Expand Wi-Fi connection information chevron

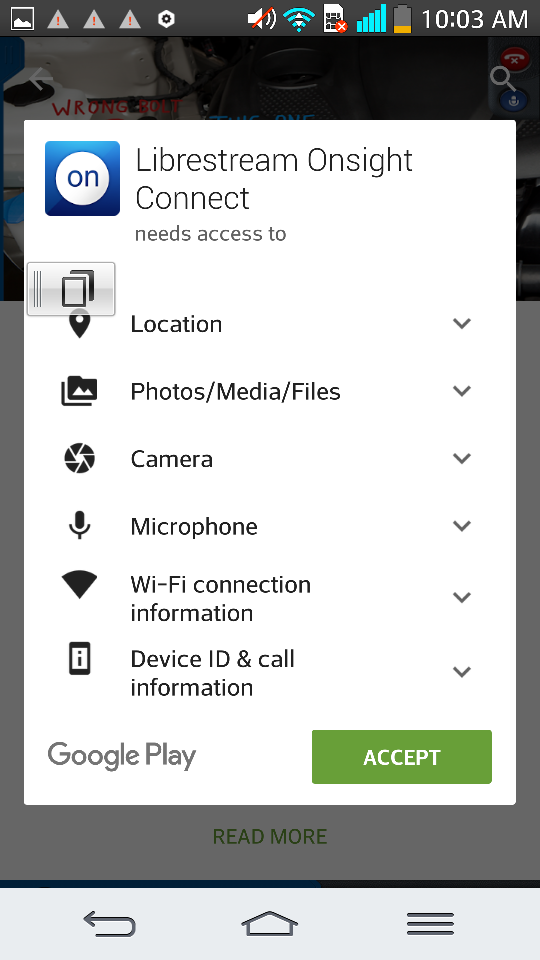pos(462,597)
